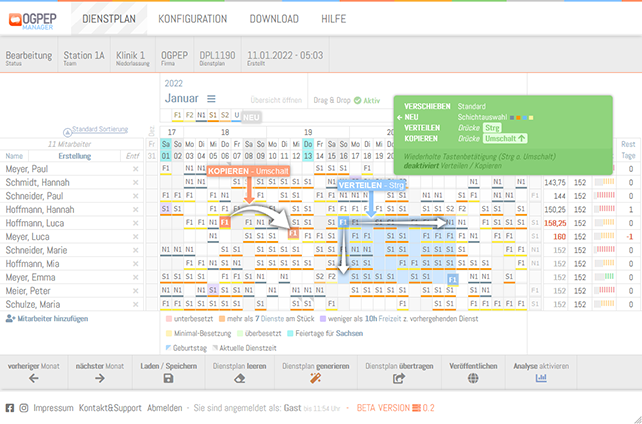Viewport: 642px width, 424px height.
Task: Open the HILFE tab
Action: [x=333, y=19]
